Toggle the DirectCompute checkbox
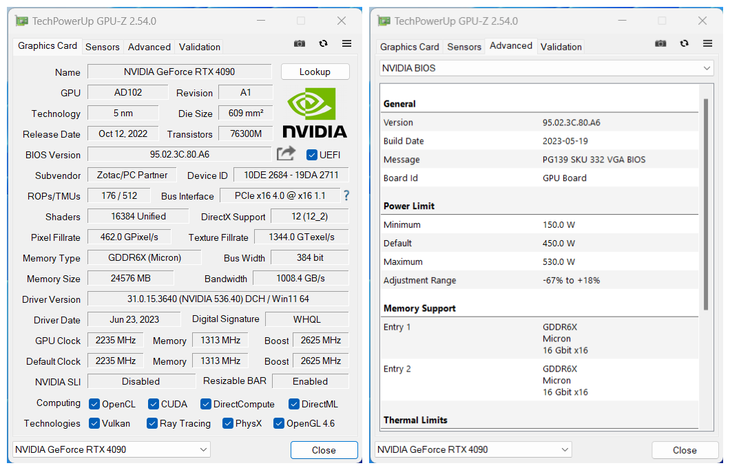This screenshot has height=470, width=730. (x=206, y=404)
